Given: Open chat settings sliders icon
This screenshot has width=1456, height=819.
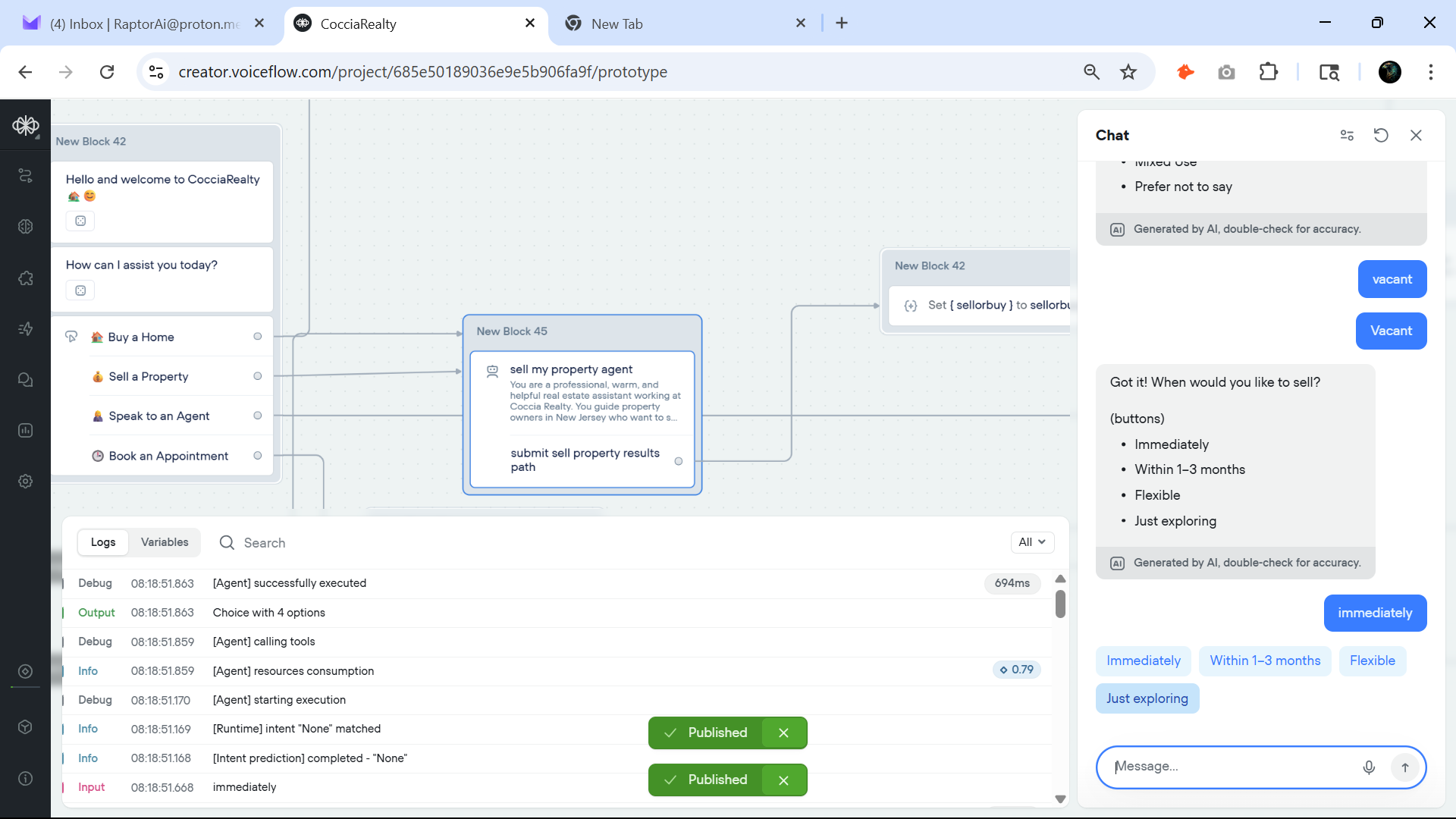Looking at the screenshot, I should [x=1347, y=135].
